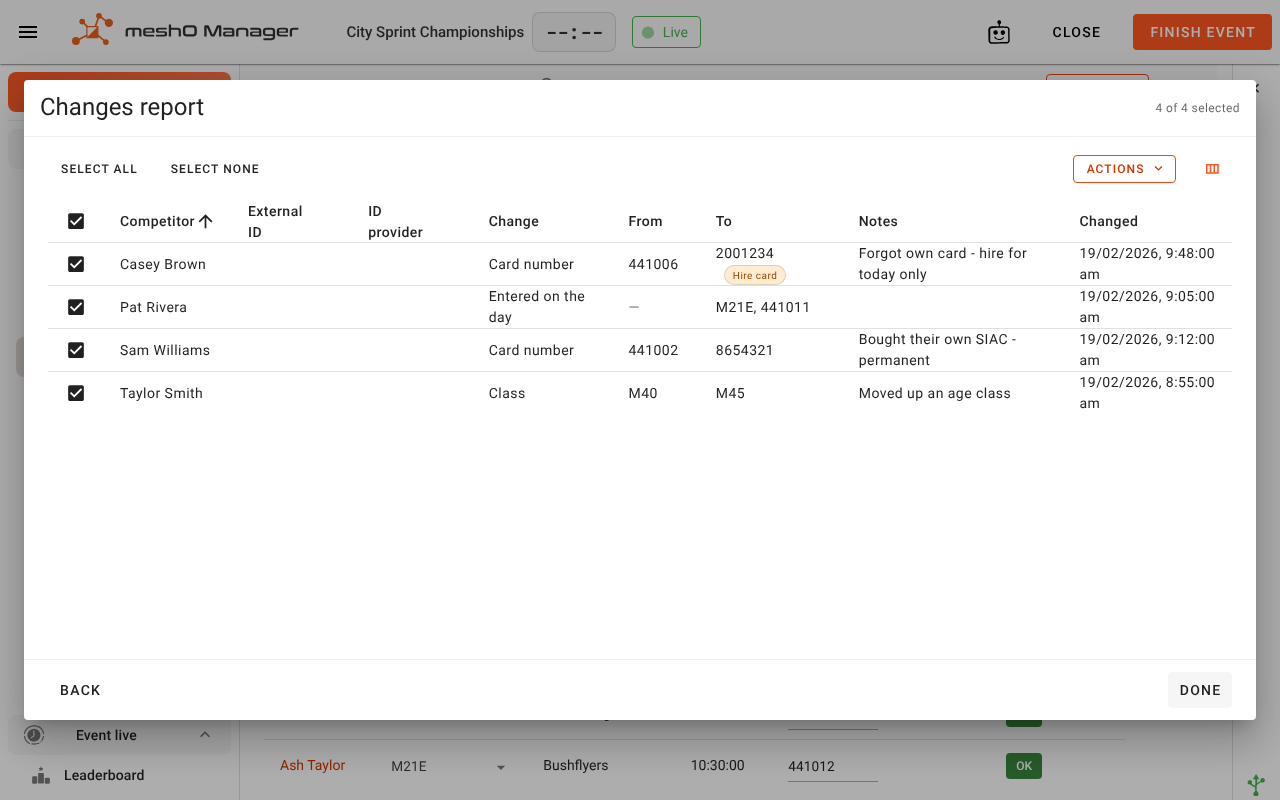Open the Leaderboard menu item
This screenshot has width=1280, height=800.
pos(104,775)
